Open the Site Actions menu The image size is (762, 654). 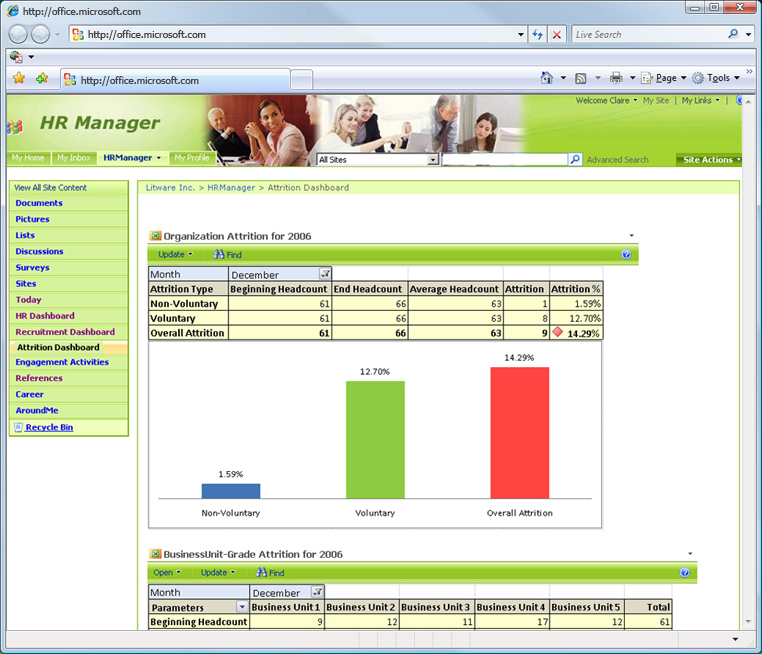[x=711, y=159]
